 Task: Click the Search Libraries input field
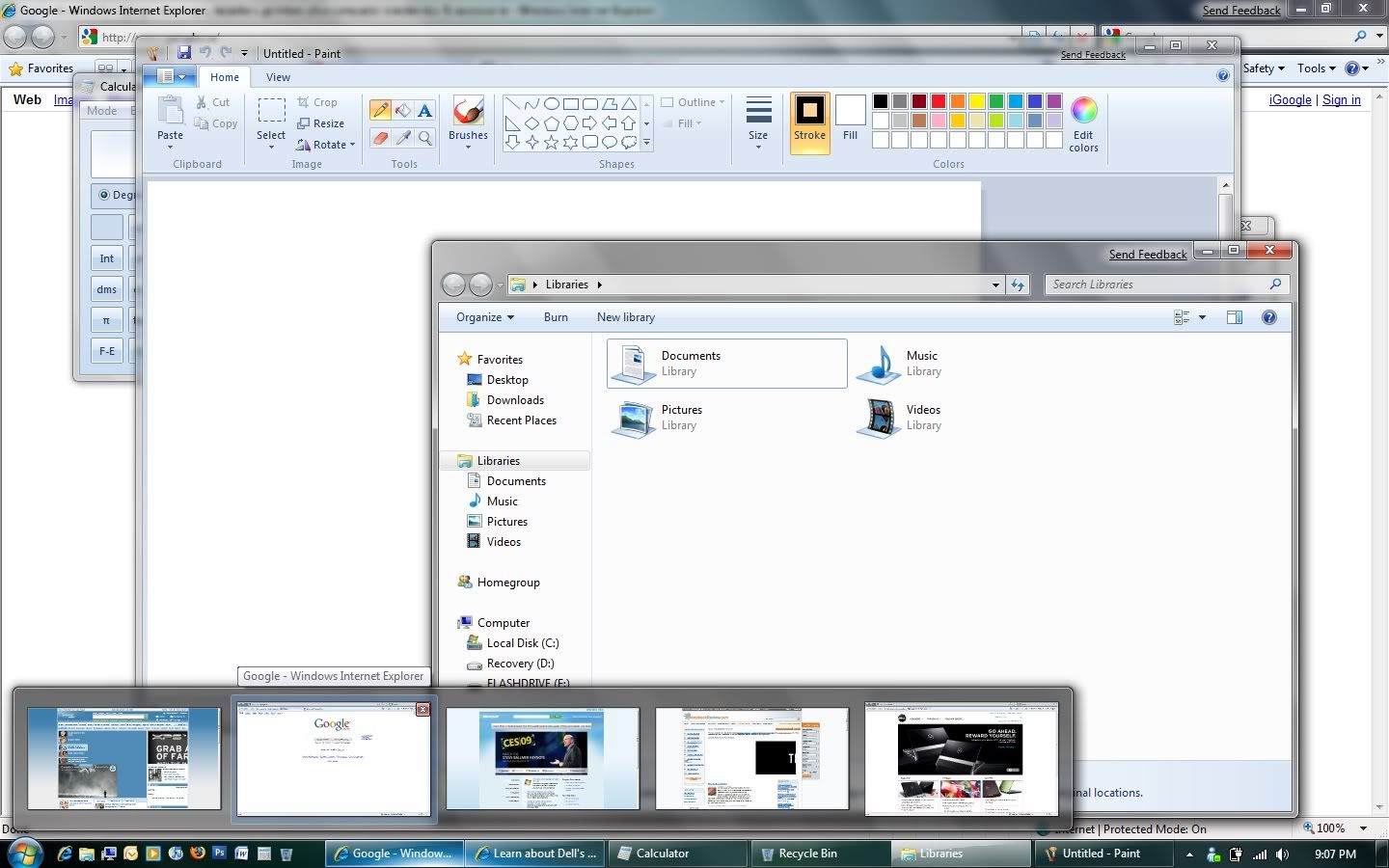coord(1166,285)
